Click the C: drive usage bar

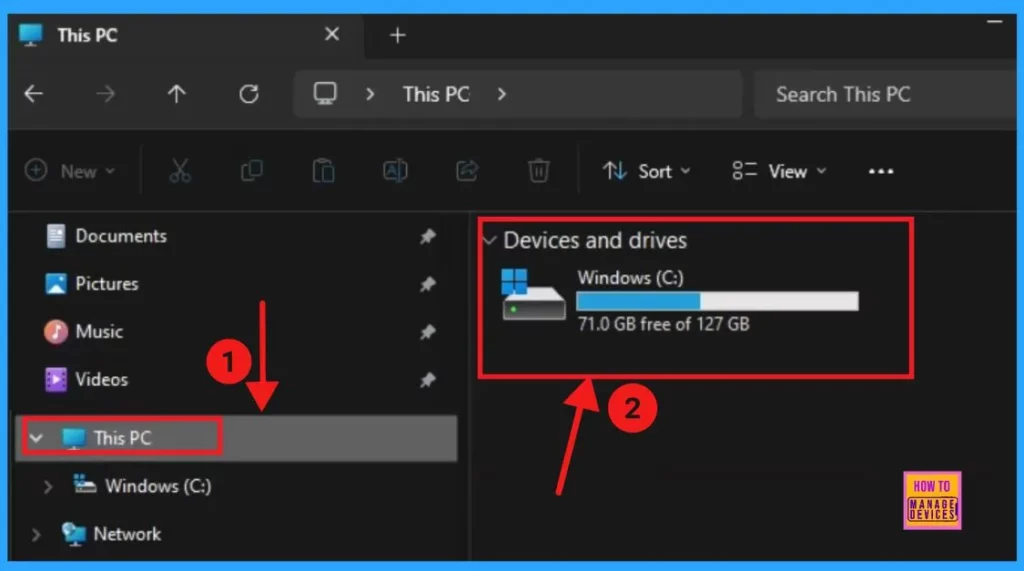(717, 301)
